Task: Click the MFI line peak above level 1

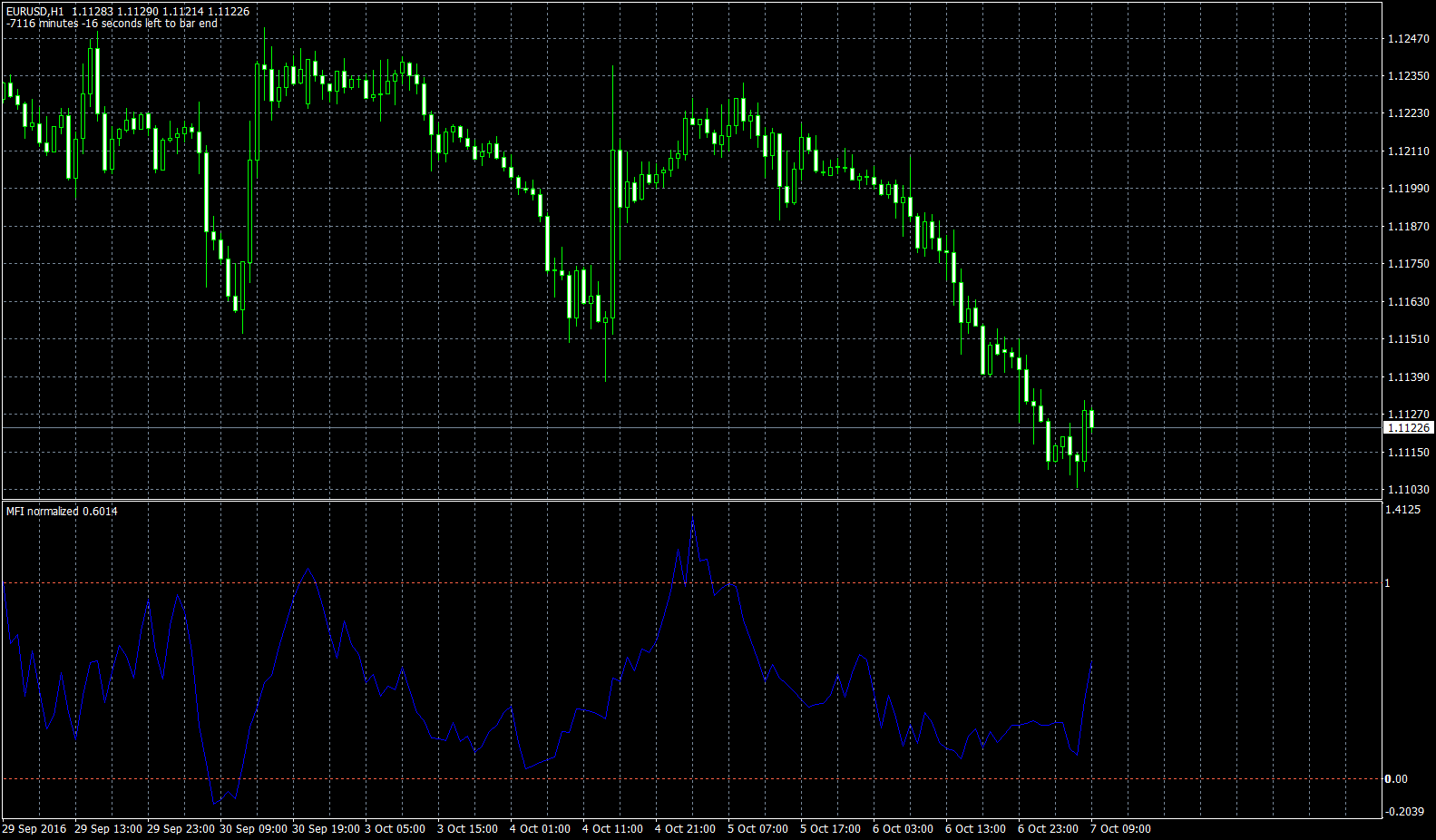Action: point(693,523)
